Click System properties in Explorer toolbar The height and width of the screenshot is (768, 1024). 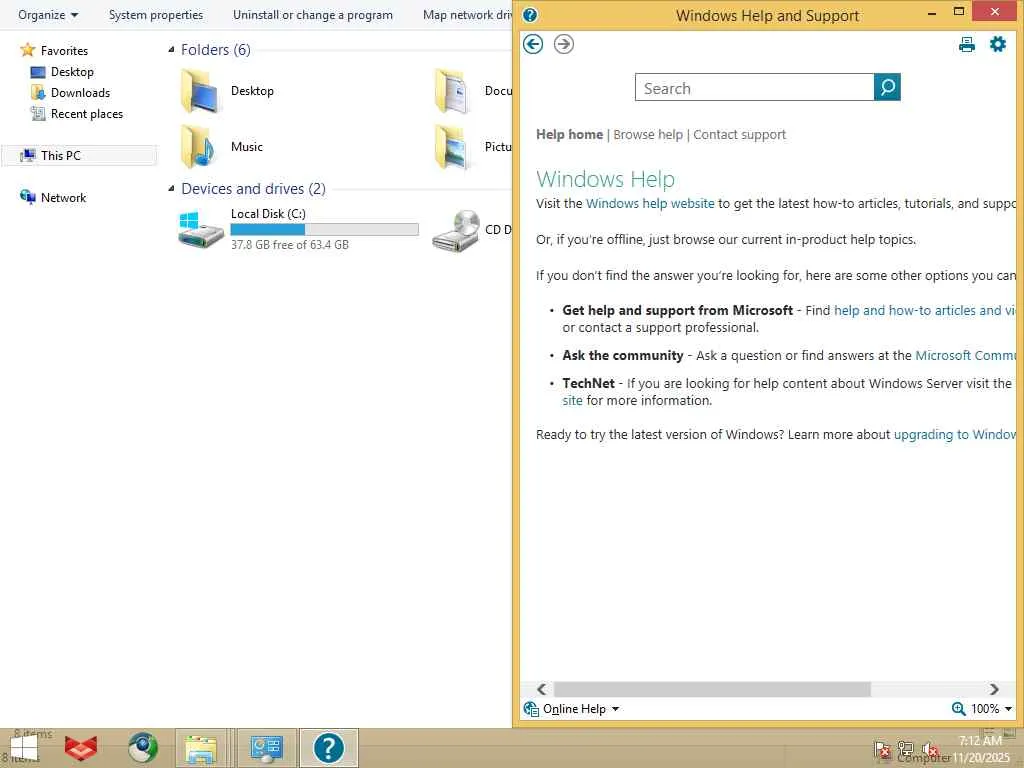coord(155,15)
